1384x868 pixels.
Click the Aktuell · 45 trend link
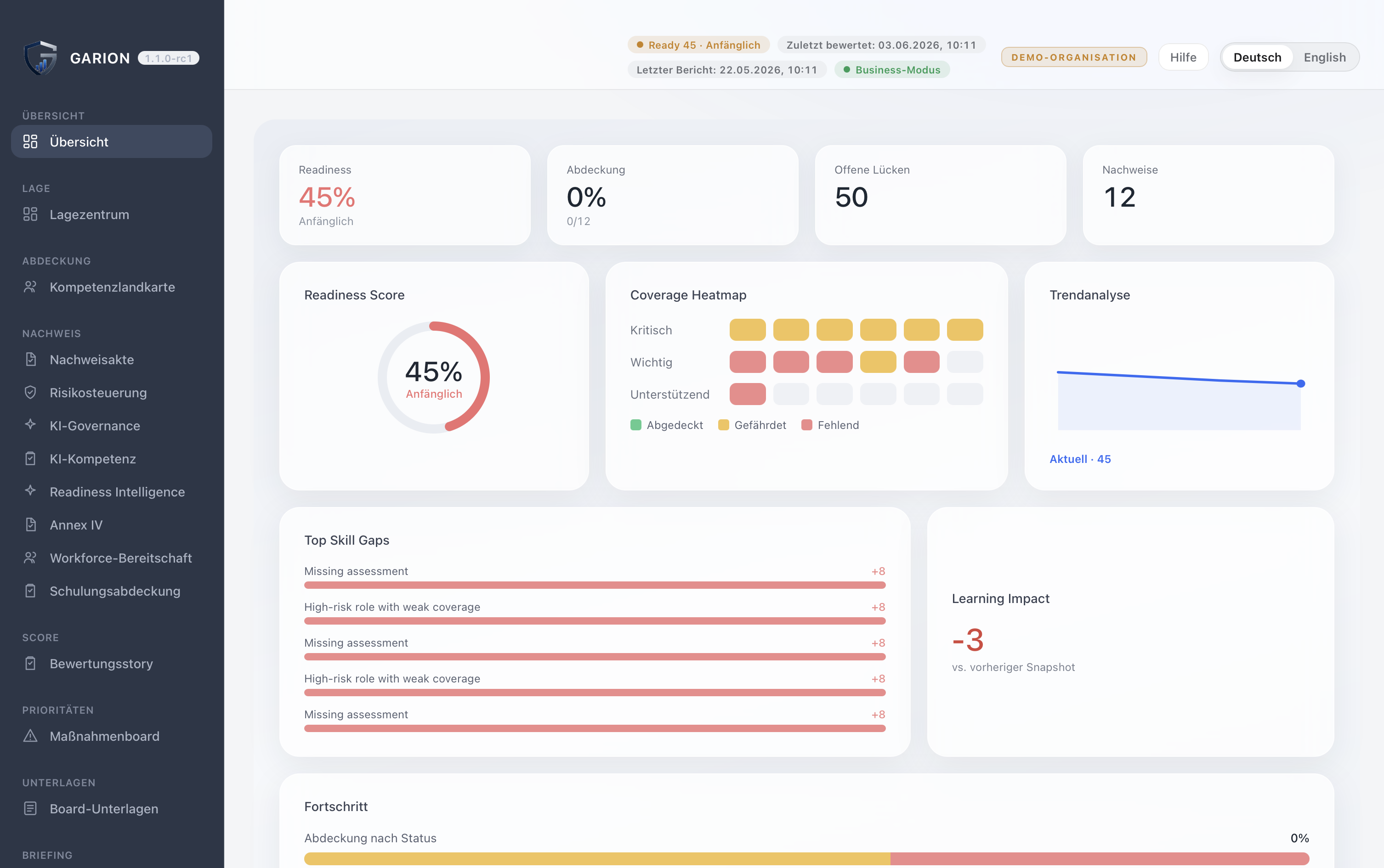click(1080, 459)
